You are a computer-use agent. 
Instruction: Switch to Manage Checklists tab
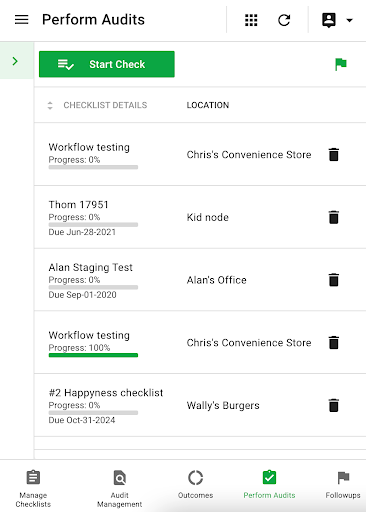[33, 488]
